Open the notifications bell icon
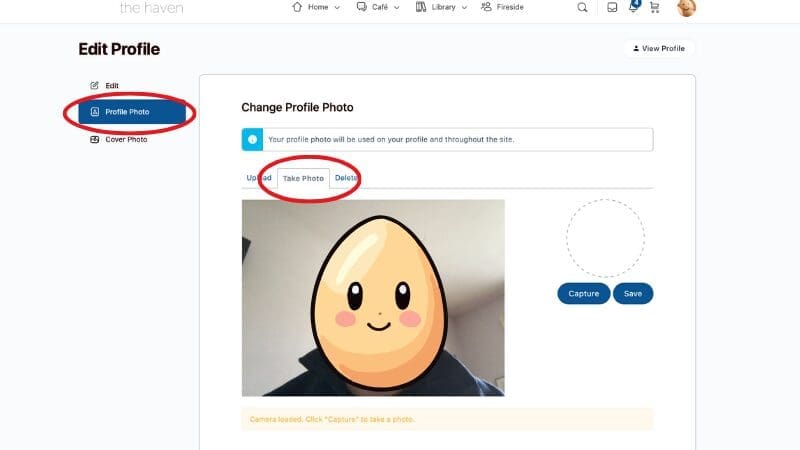Screen dimensions: 800x450 [x=633, y=7]
